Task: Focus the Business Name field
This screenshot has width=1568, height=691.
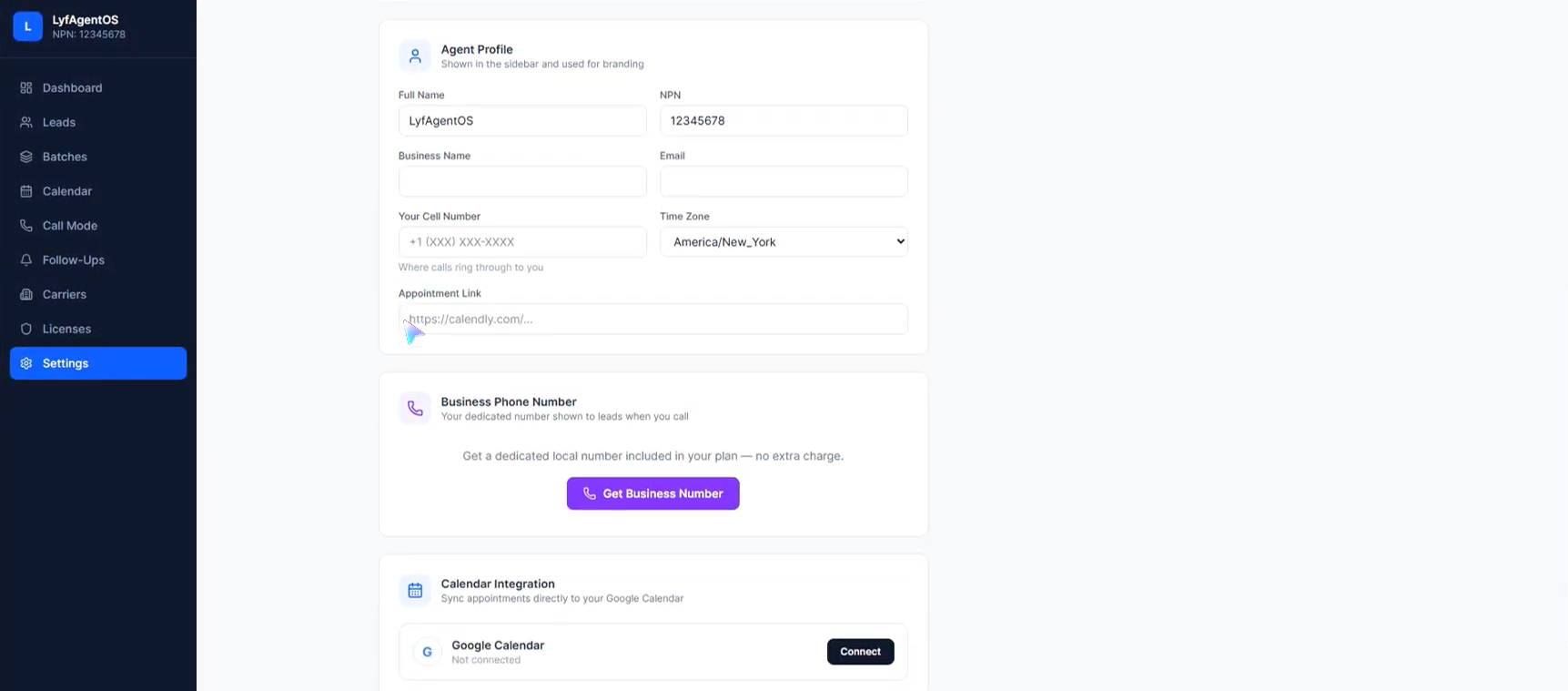Action: (522, 181)
